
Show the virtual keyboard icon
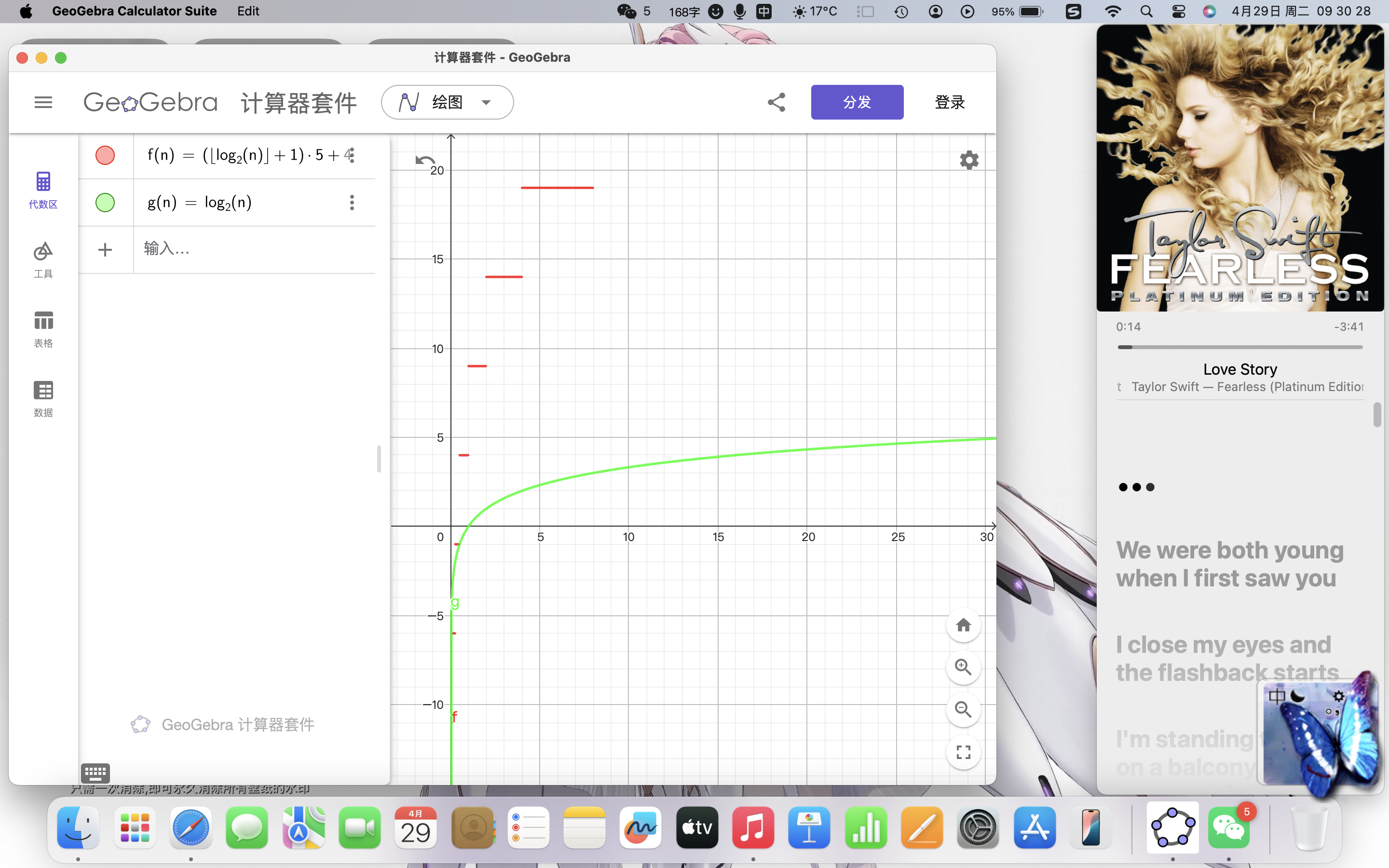click(x=95, y=773)
